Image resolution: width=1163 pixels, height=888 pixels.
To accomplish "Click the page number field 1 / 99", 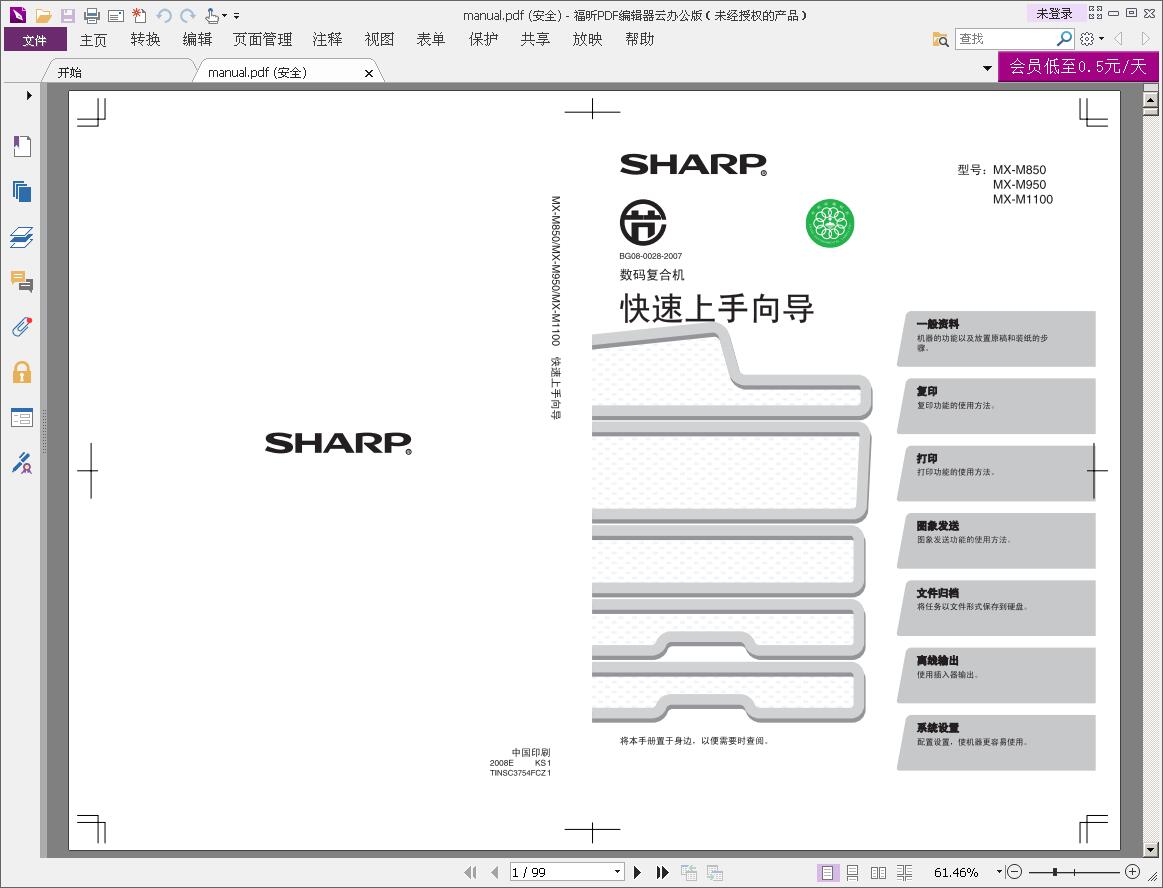I will coord(560,872).
